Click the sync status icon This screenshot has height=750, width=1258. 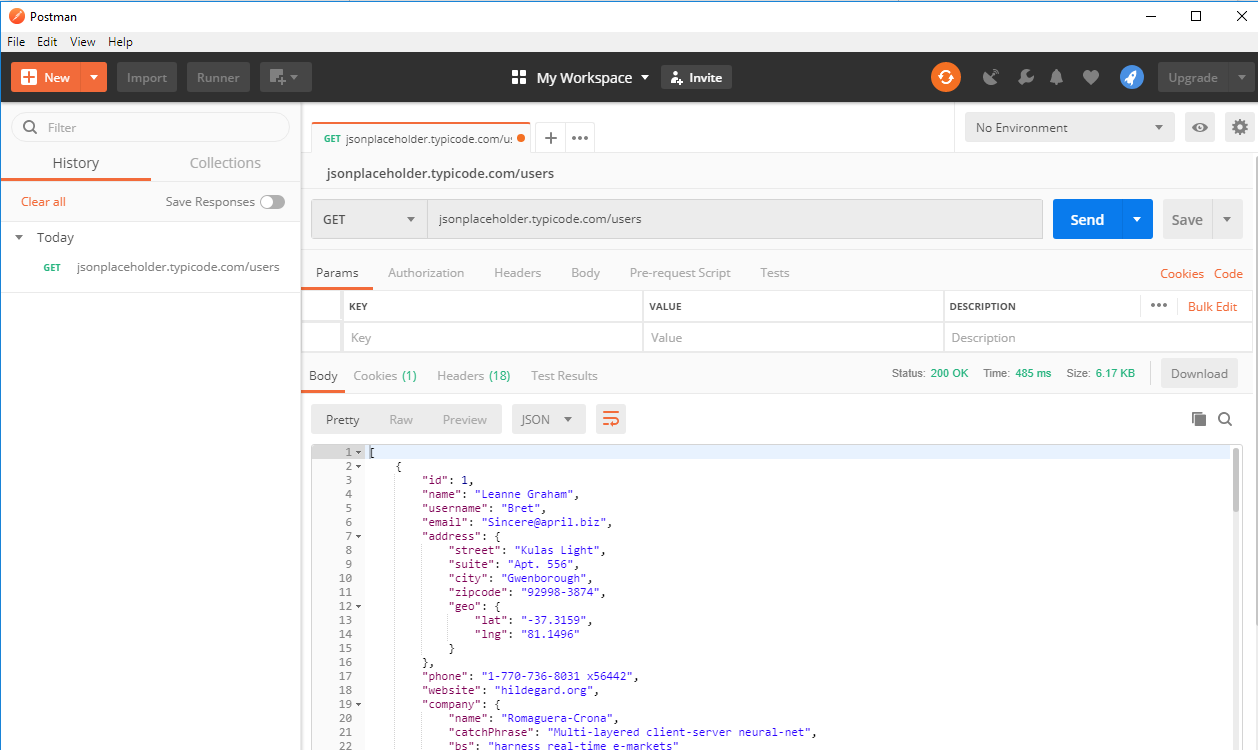[x=945, y=77]
